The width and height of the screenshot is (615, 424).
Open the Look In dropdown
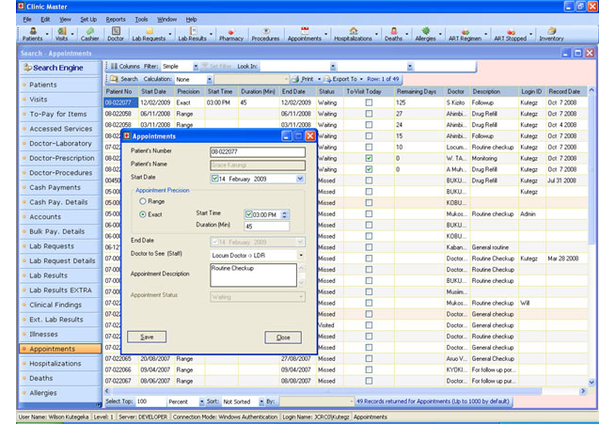[x=333, y=67]
